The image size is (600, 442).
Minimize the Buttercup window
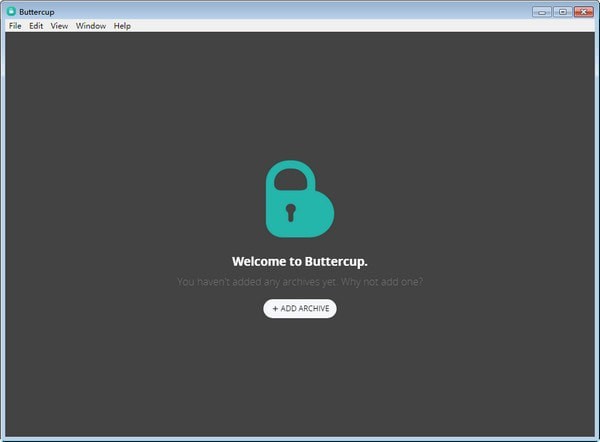pyautogui.click(x=541, y=11)
